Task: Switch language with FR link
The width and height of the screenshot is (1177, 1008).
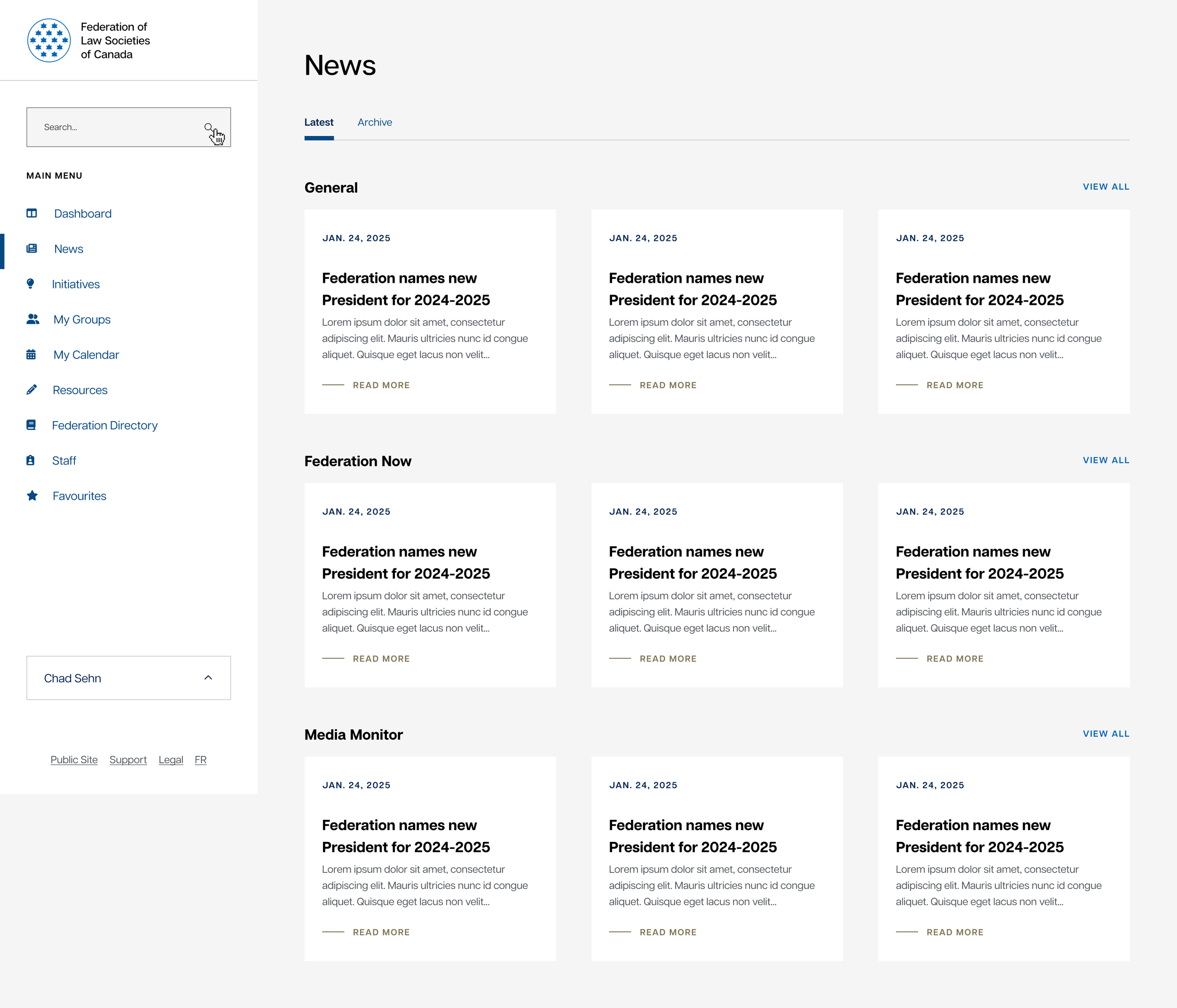Action: (201, 760)
